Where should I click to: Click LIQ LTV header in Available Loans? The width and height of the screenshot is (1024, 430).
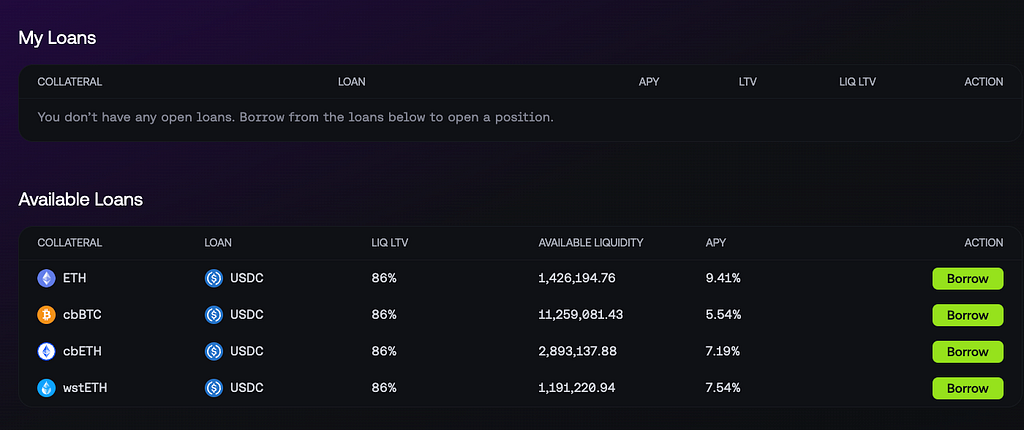pyautogui.click(x=390, y=242)
